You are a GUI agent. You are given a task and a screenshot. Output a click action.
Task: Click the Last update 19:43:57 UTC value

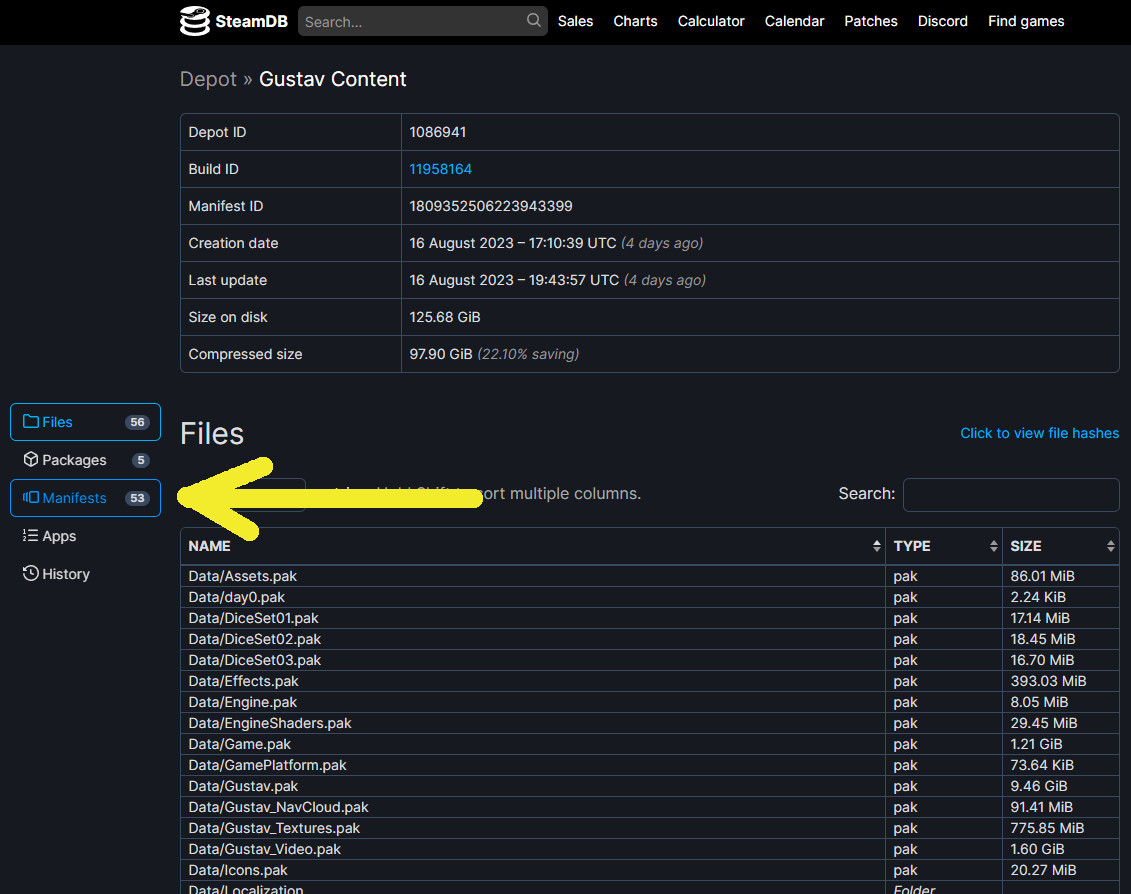point(514,280)
